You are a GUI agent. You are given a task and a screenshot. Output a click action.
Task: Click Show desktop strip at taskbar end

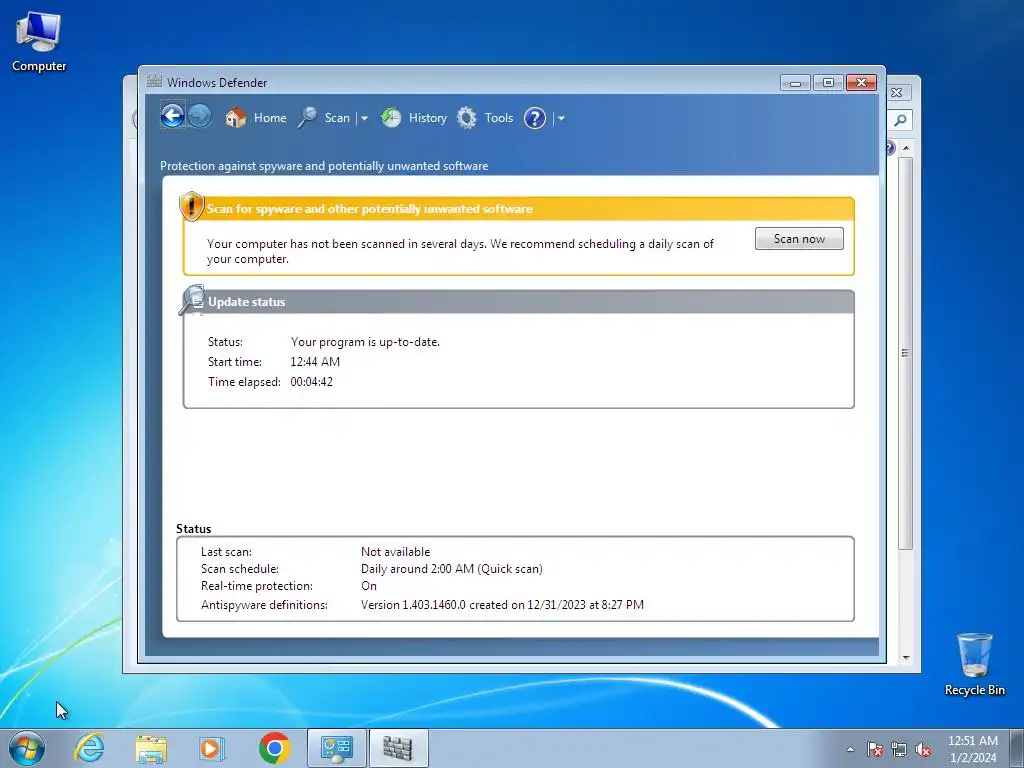[1017, 748]
